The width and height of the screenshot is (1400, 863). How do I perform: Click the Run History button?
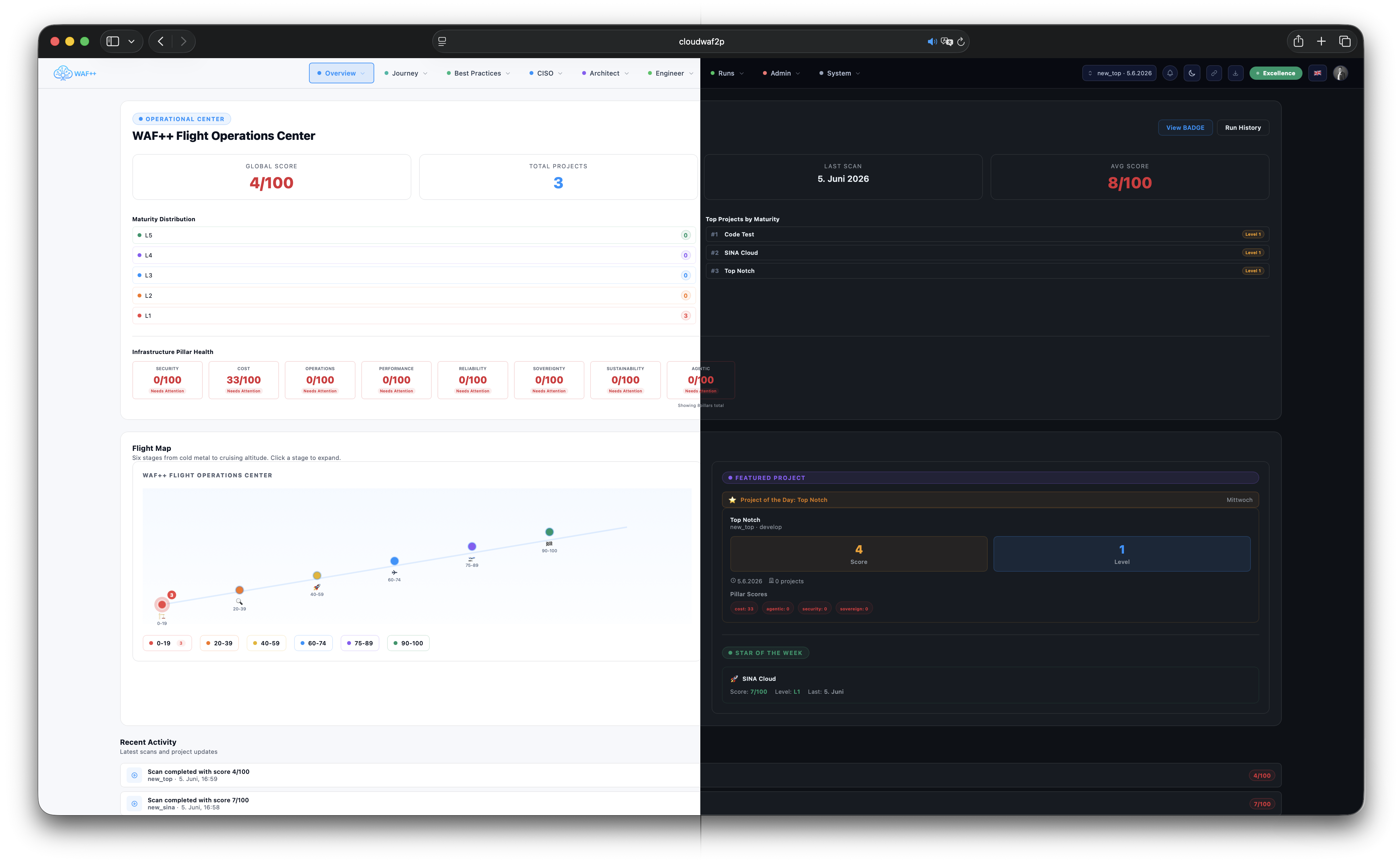1242,128
